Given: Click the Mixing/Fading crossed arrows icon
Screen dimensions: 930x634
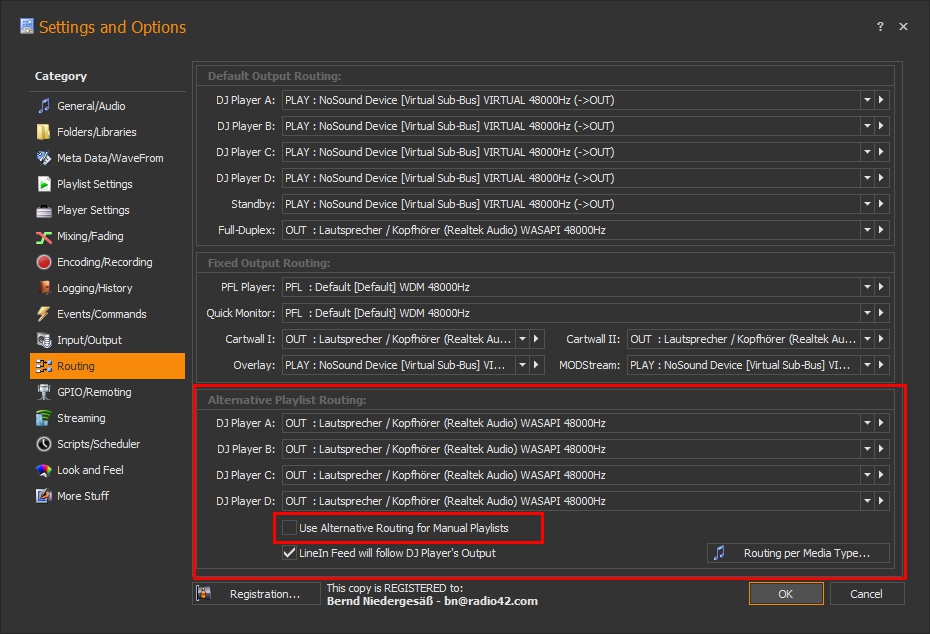Looking at the screenshot, I should pos(44,237).
